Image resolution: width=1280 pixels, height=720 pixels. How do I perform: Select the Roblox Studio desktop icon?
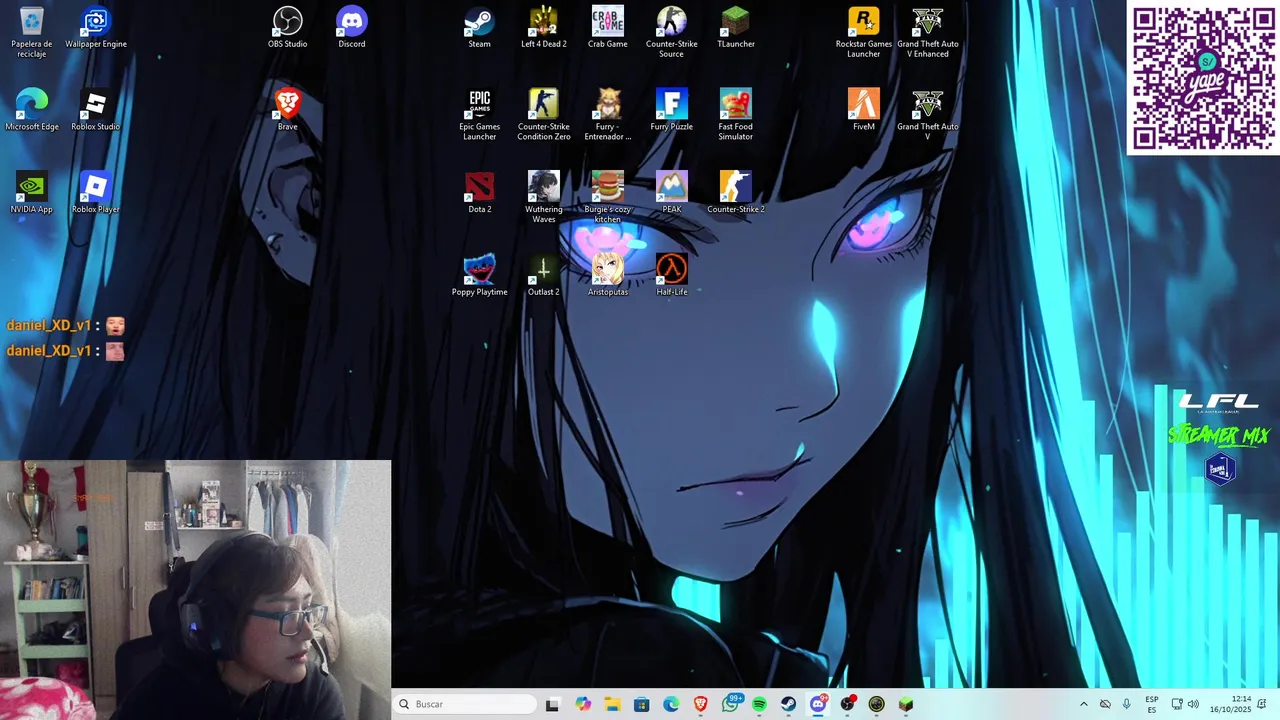(x=96, y=110)
